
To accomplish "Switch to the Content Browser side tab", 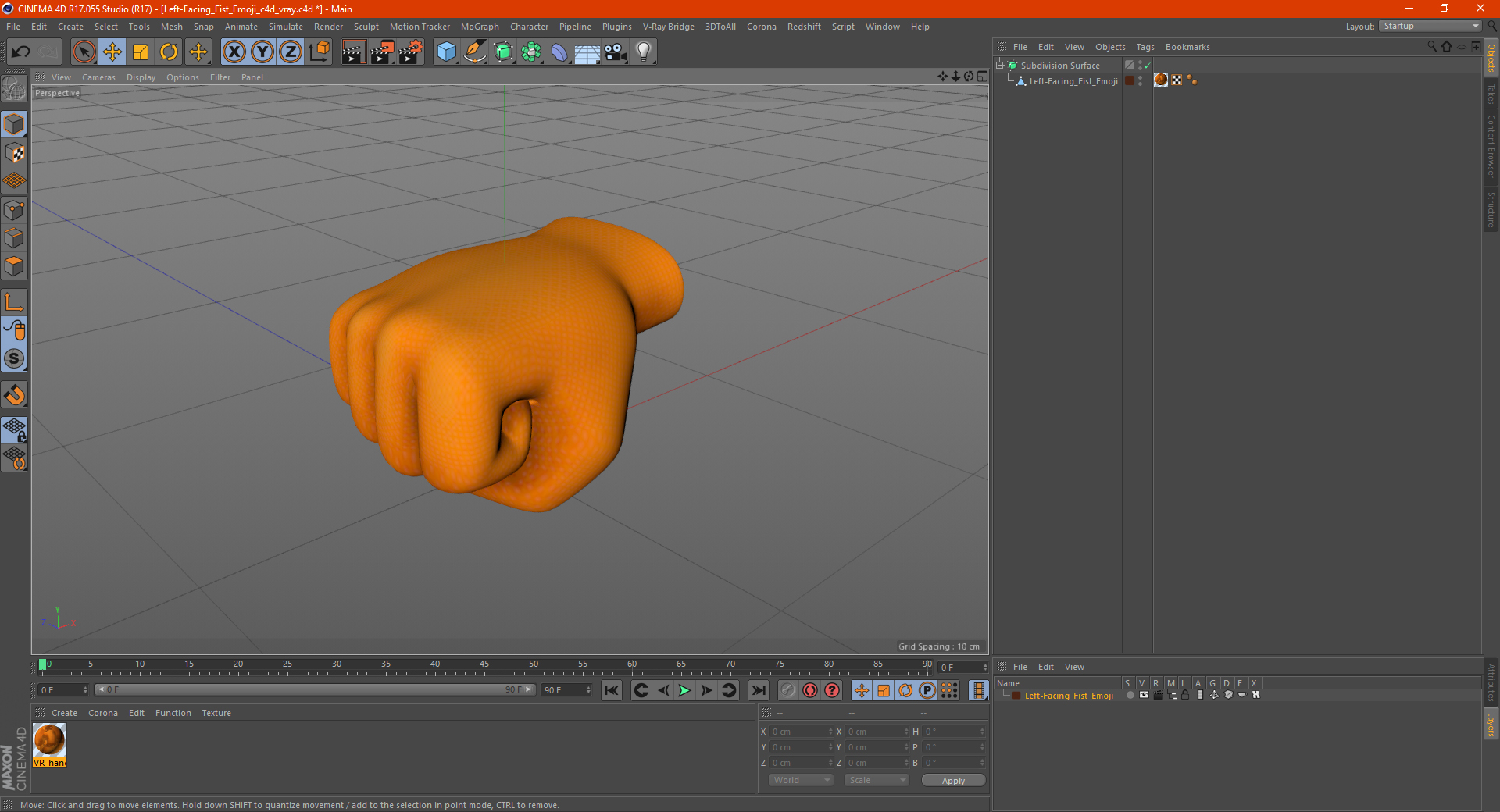I will [x=1491, y=146].
